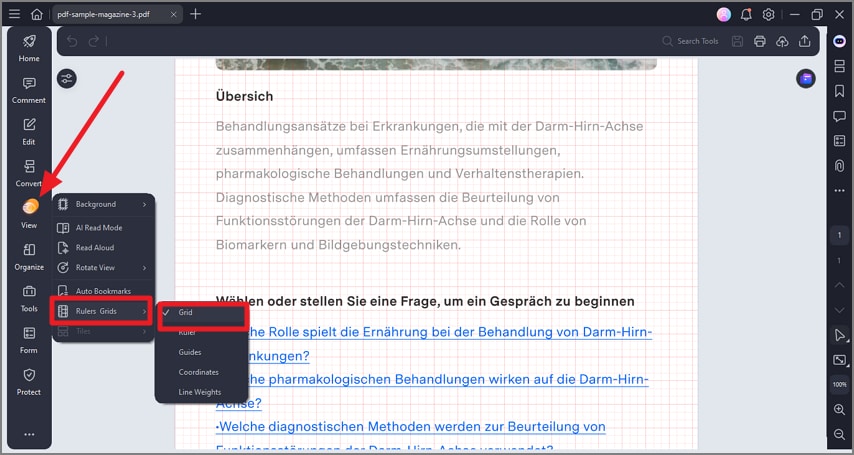Screen dimensions: 854x455
Task: Toggle the Guides option
Action: (202, 352)
